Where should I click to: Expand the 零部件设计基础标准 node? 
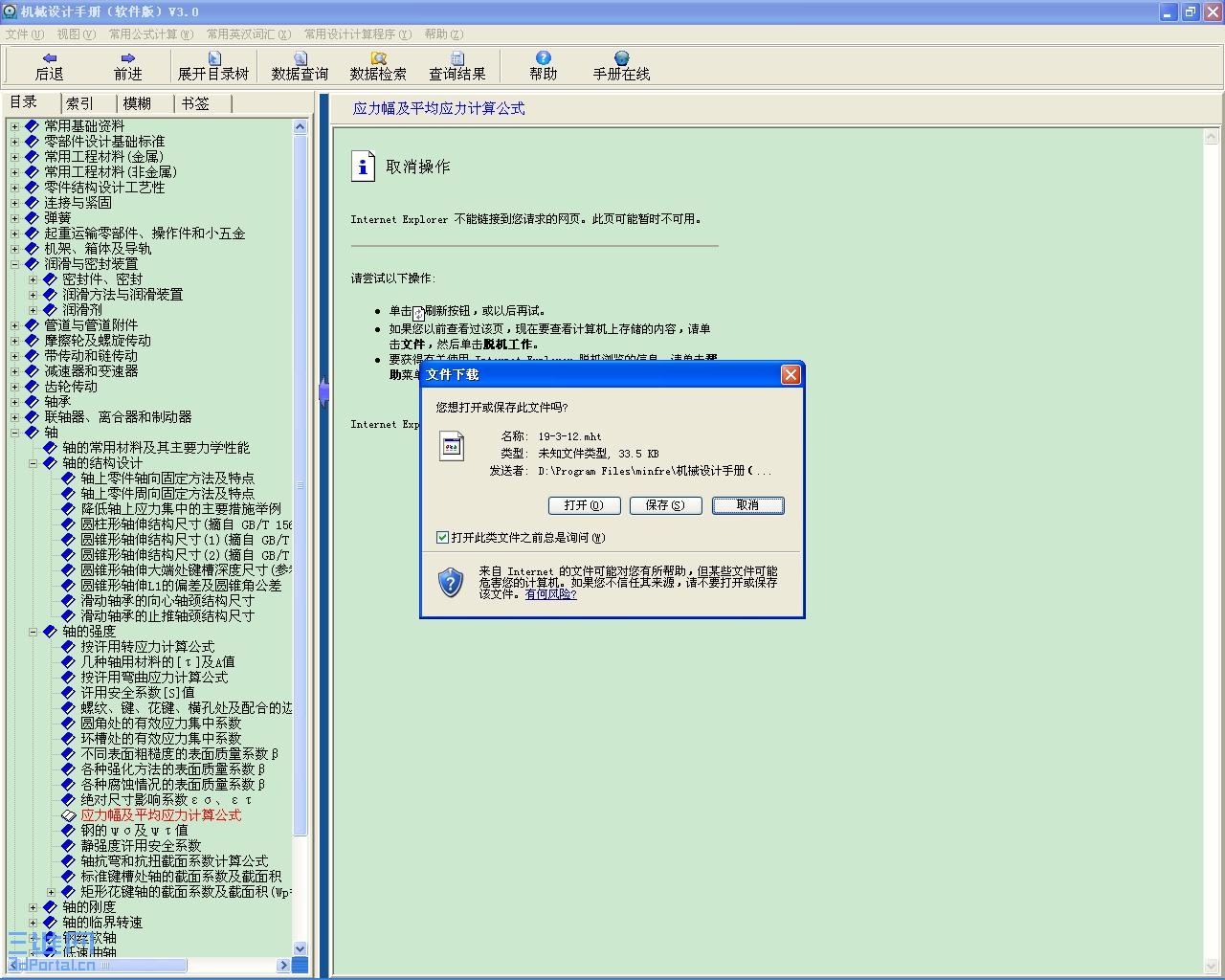(14, 142)
